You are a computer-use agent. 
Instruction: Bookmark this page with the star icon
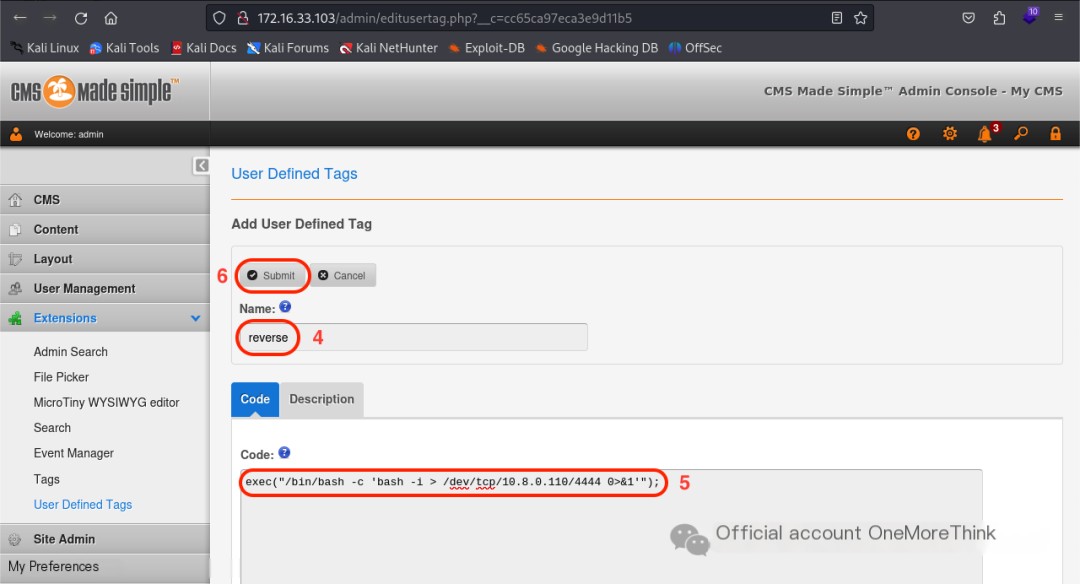tap(860, 18)
